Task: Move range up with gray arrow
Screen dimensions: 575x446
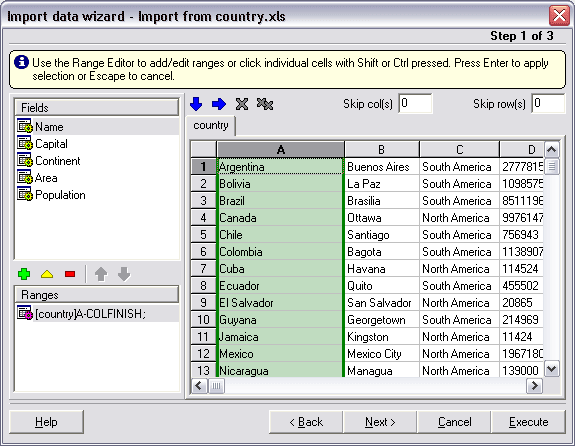Action: click(101, 274)
